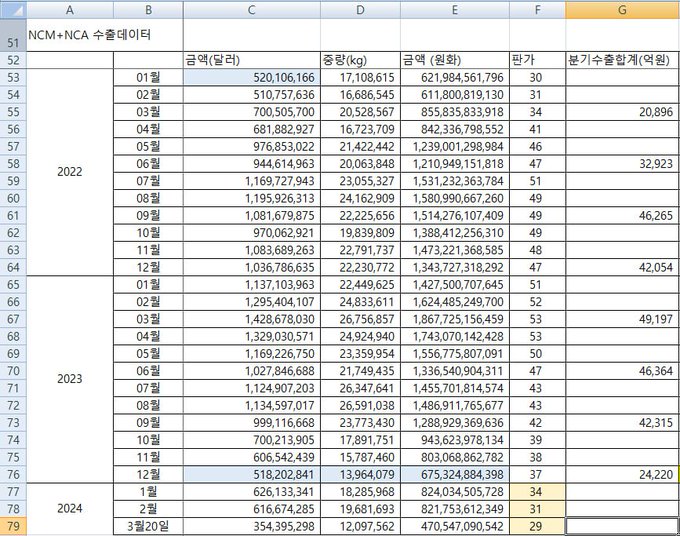This screenshot has width=680, height=536.
Task: Select column E header
Action: coord(454,10)
